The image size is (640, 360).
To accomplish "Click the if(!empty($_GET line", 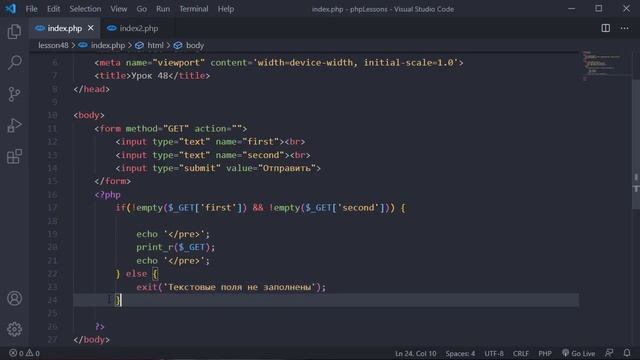I will [x=260, y=208].
